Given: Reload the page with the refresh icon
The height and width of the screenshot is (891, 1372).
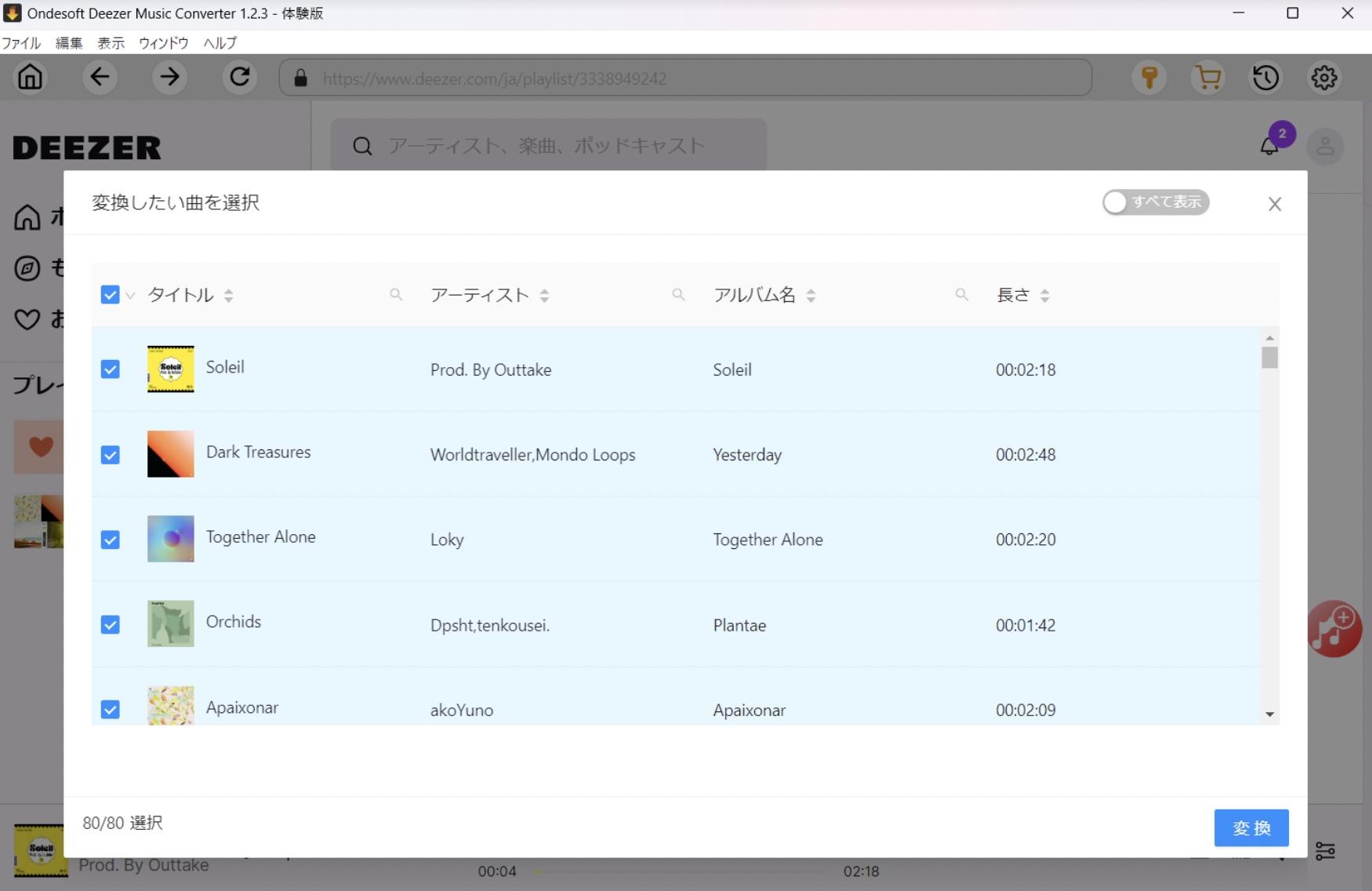Looking at the screenshot, I should [x=239, y=77].
